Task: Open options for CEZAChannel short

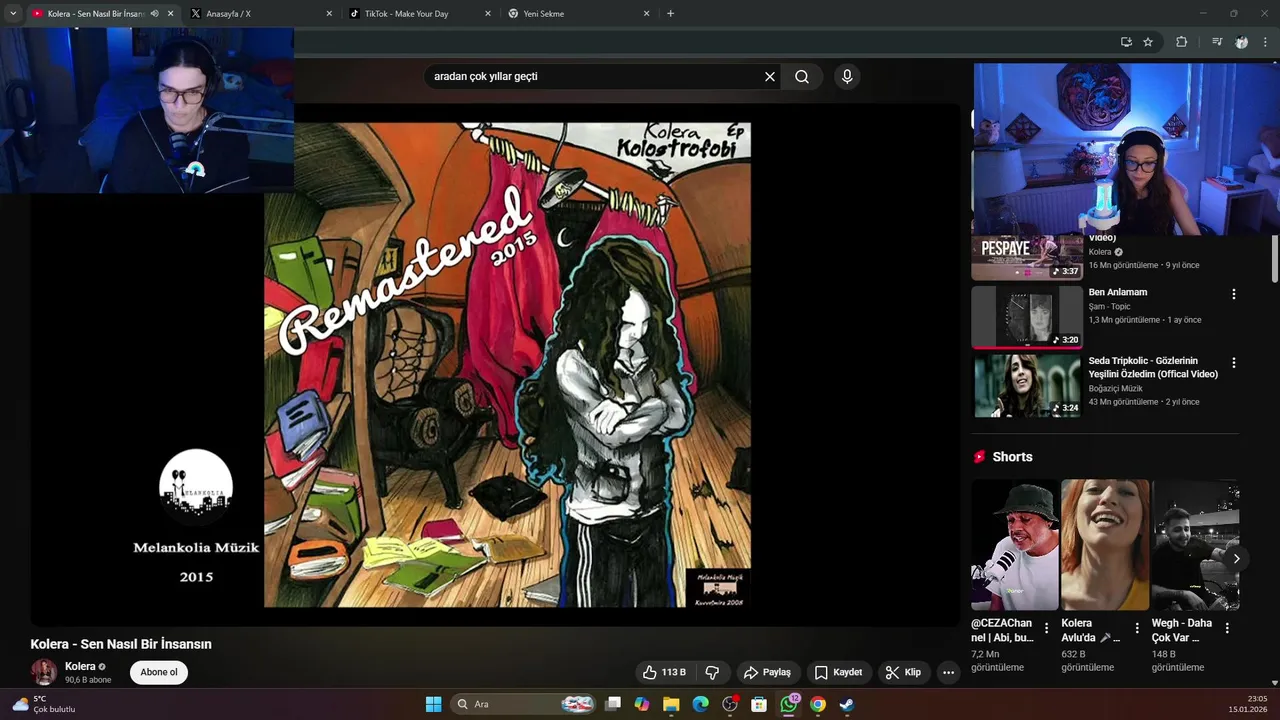Action: pos(1046,628)
